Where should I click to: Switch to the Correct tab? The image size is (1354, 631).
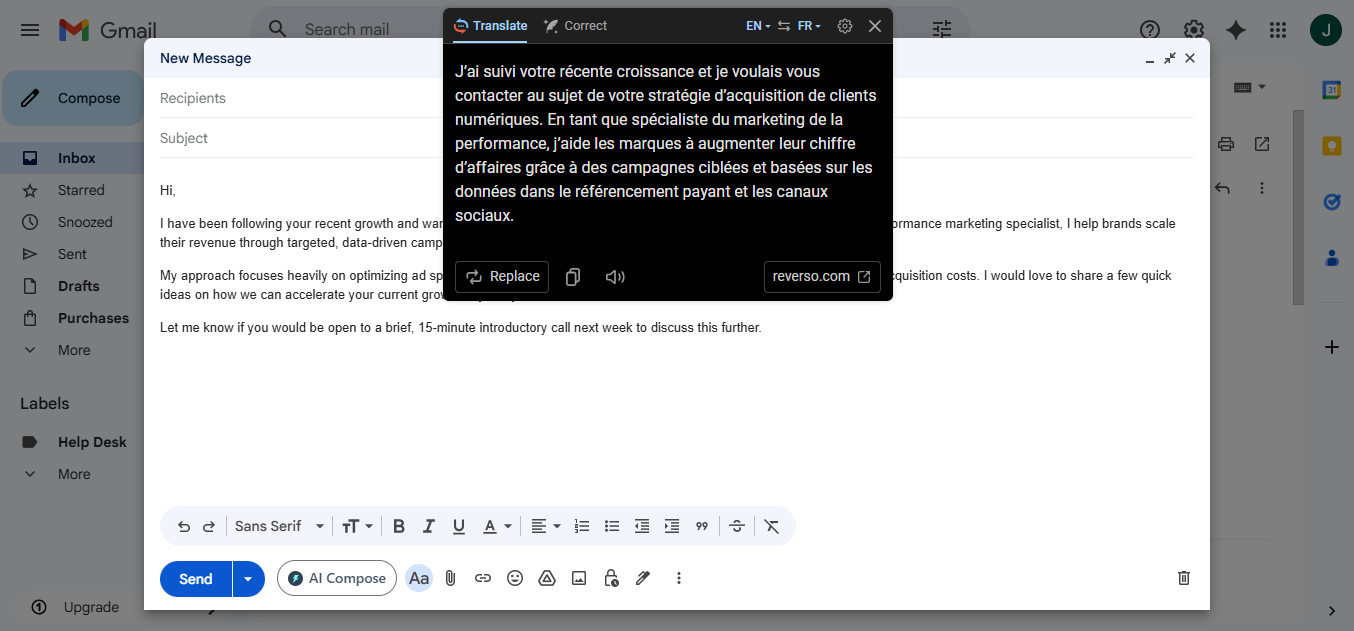tap(576, 26)
